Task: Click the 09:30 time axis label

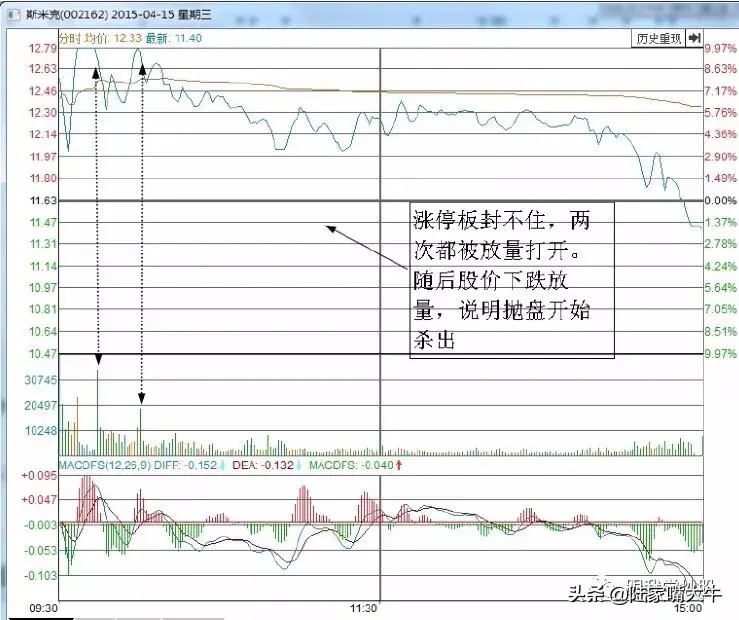Action: coord(43,608)
